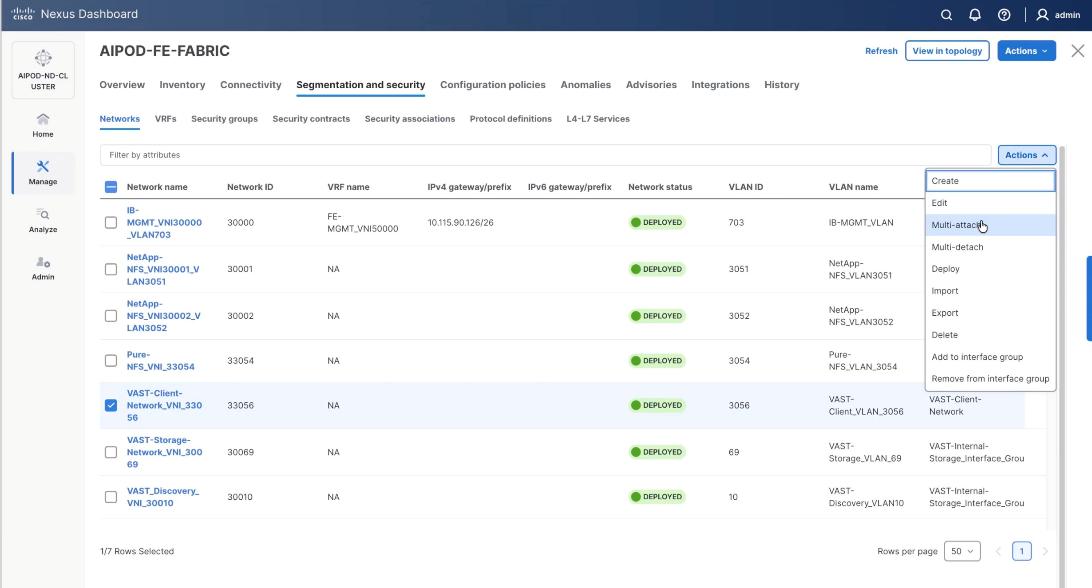Open the notifications bell
The height and width of the screenshot is (588, 1092).
973,14
